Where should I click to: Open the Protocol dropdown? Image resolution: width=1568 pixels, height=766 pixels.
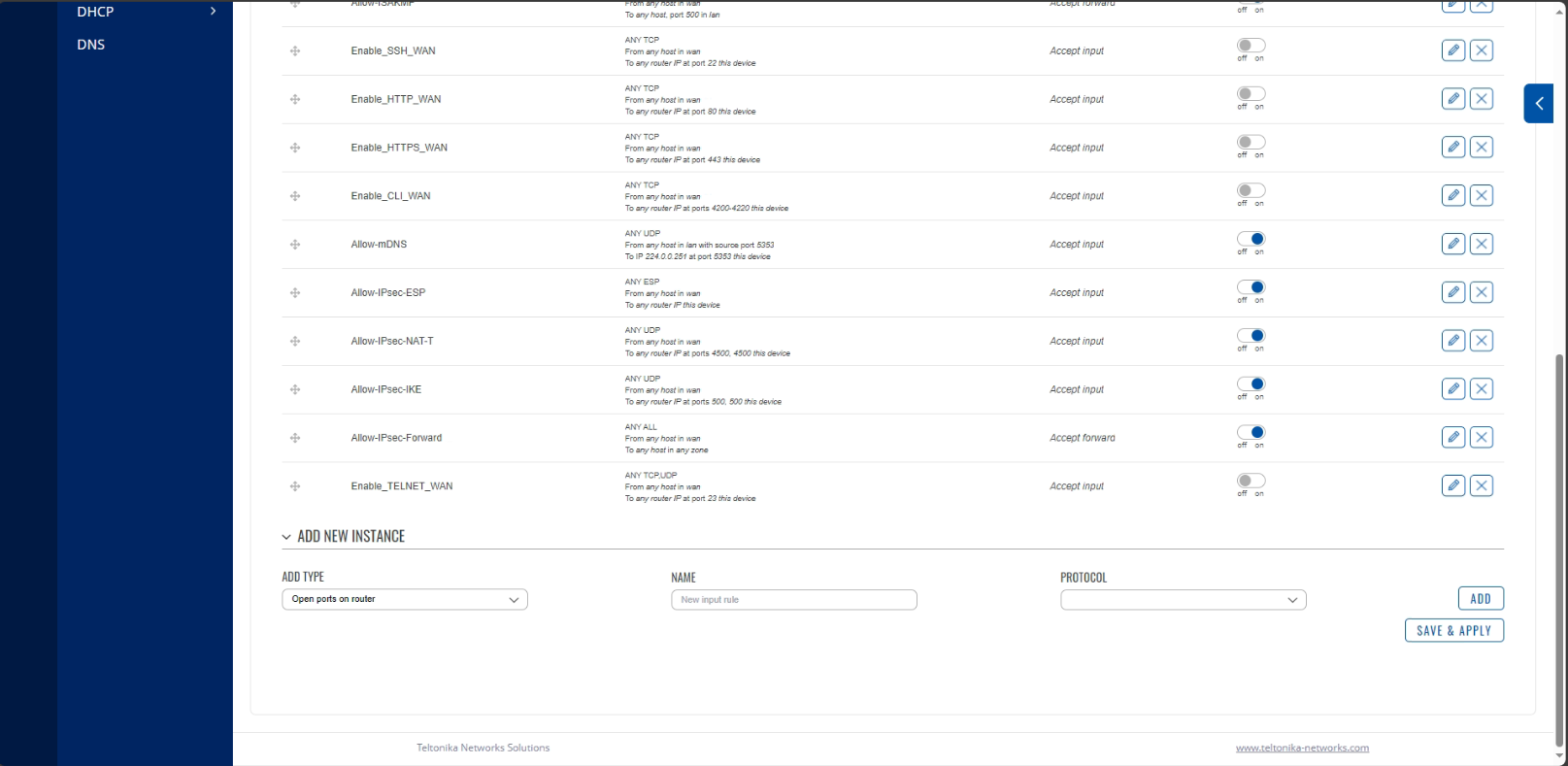[x=1184, y=600]
